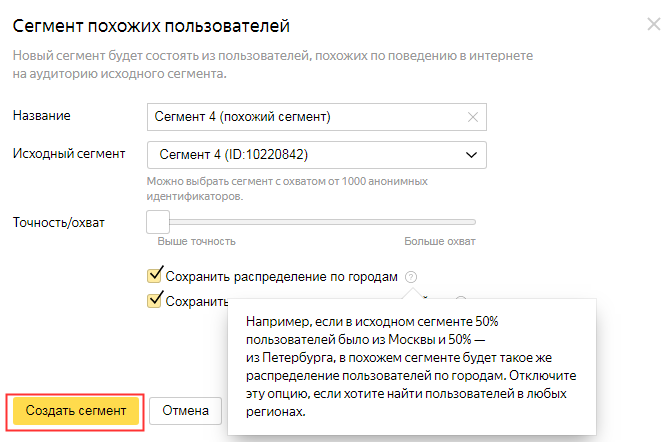Tick the city distribution checkbox
Viewport: 669px width, 442px height.
point(155,276)
